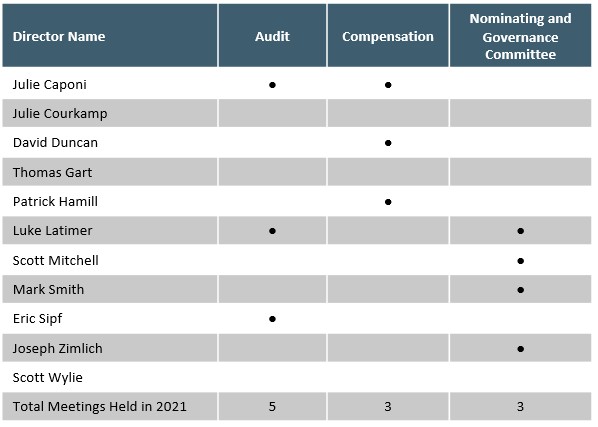Viewport: 598px width, 427px height.
Task: Click Julie Caponi's Audit membership dot
Action: point(272,85)
